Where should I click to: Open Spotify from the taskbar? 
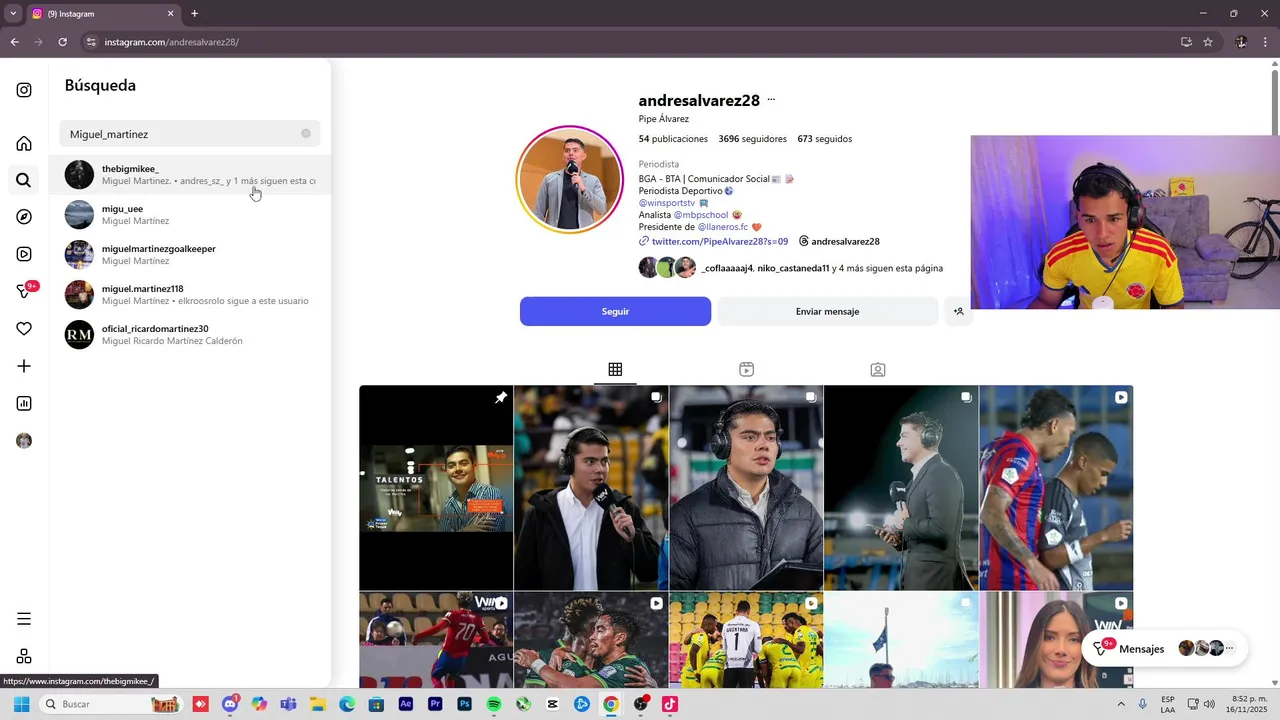click(x=494, y=704)
